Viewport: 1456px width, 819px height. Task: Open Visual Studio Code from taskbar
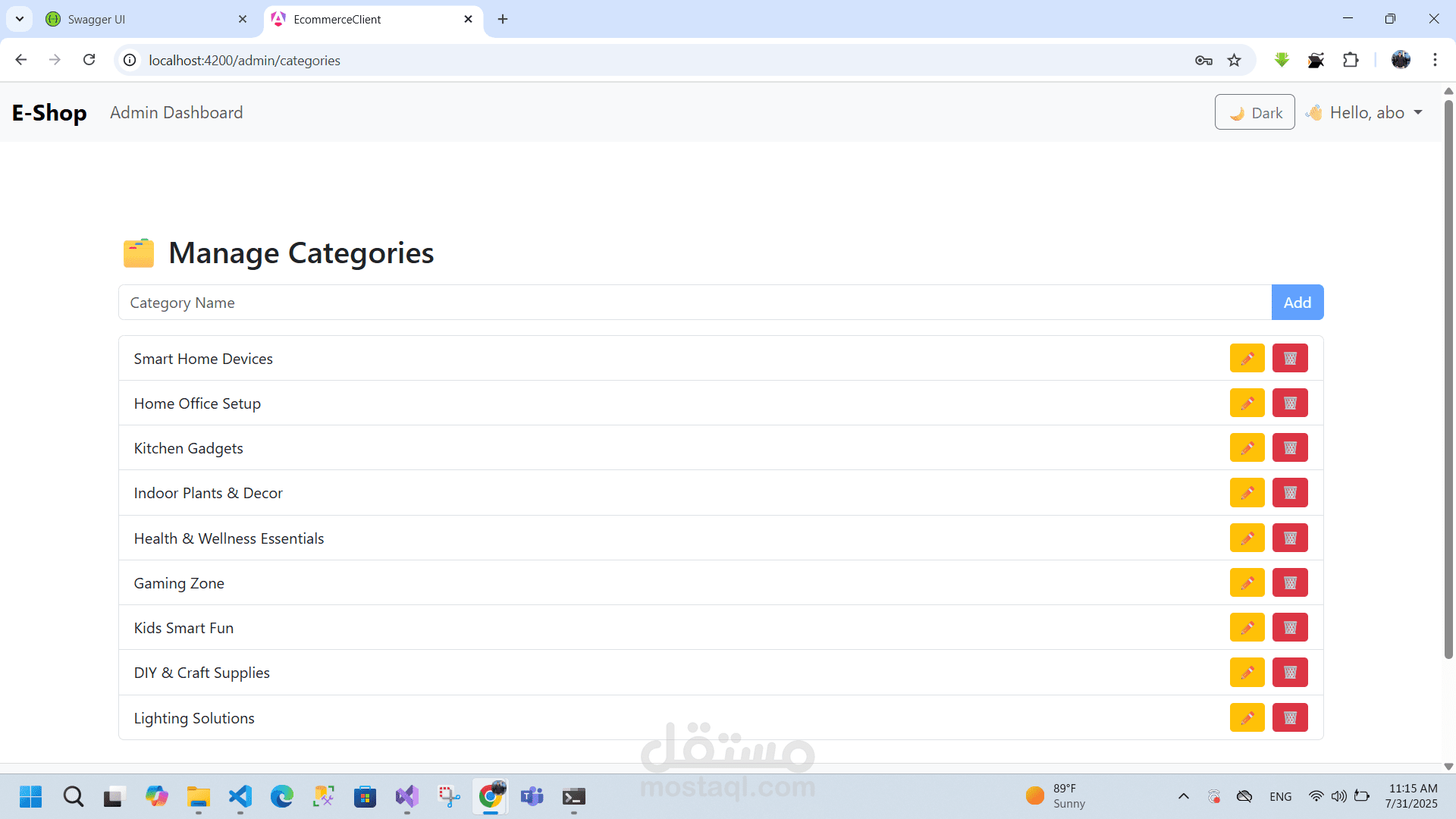click(x=240, y=796)
